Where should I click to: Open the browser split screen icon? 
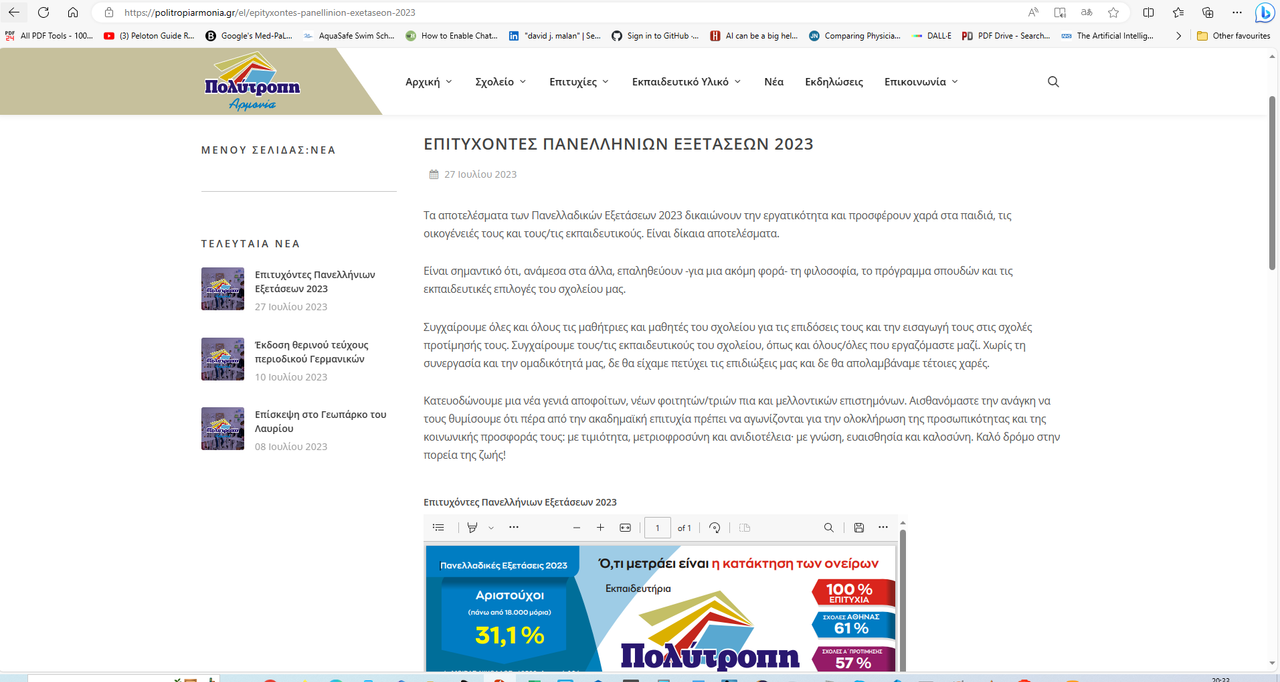[1148, 12]
